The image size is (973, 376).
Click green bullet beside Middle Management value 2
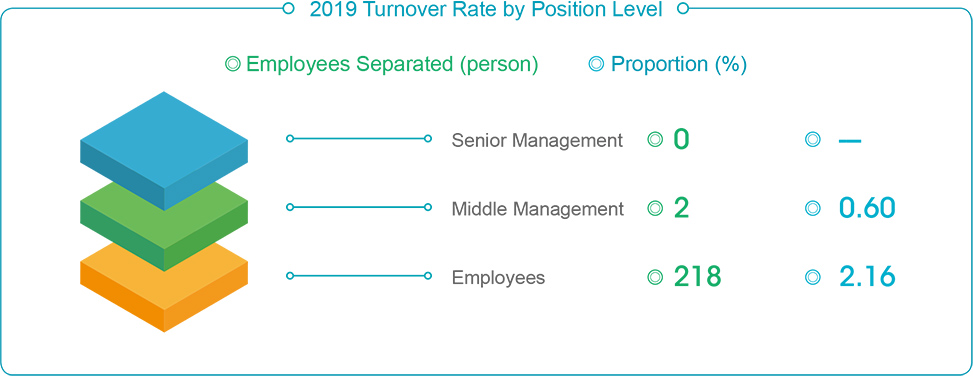click(x=655, y=208)
